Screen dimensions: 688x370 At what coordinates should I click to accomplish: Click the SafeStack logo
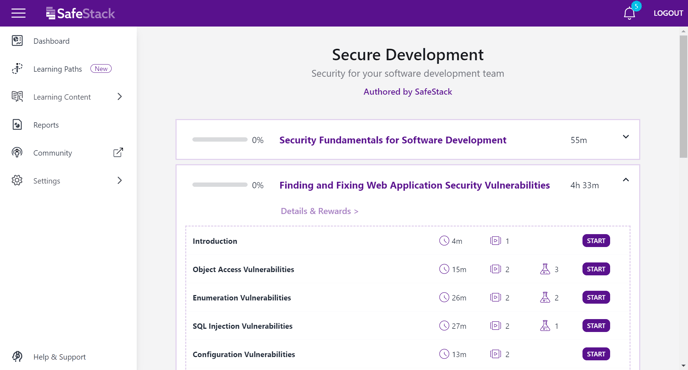tap(80, 13)
